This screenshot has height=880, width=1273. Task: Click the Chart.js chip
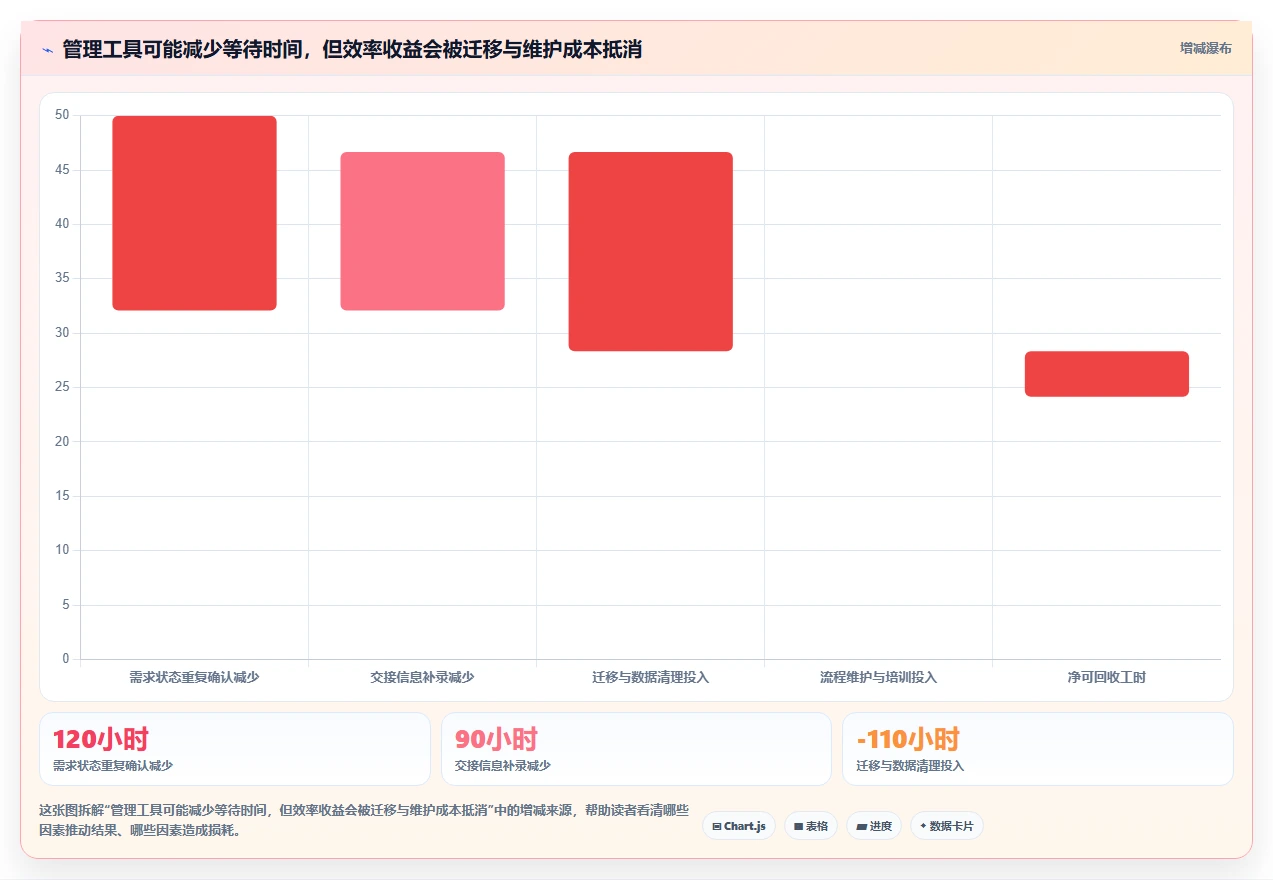tap(739, 826)
